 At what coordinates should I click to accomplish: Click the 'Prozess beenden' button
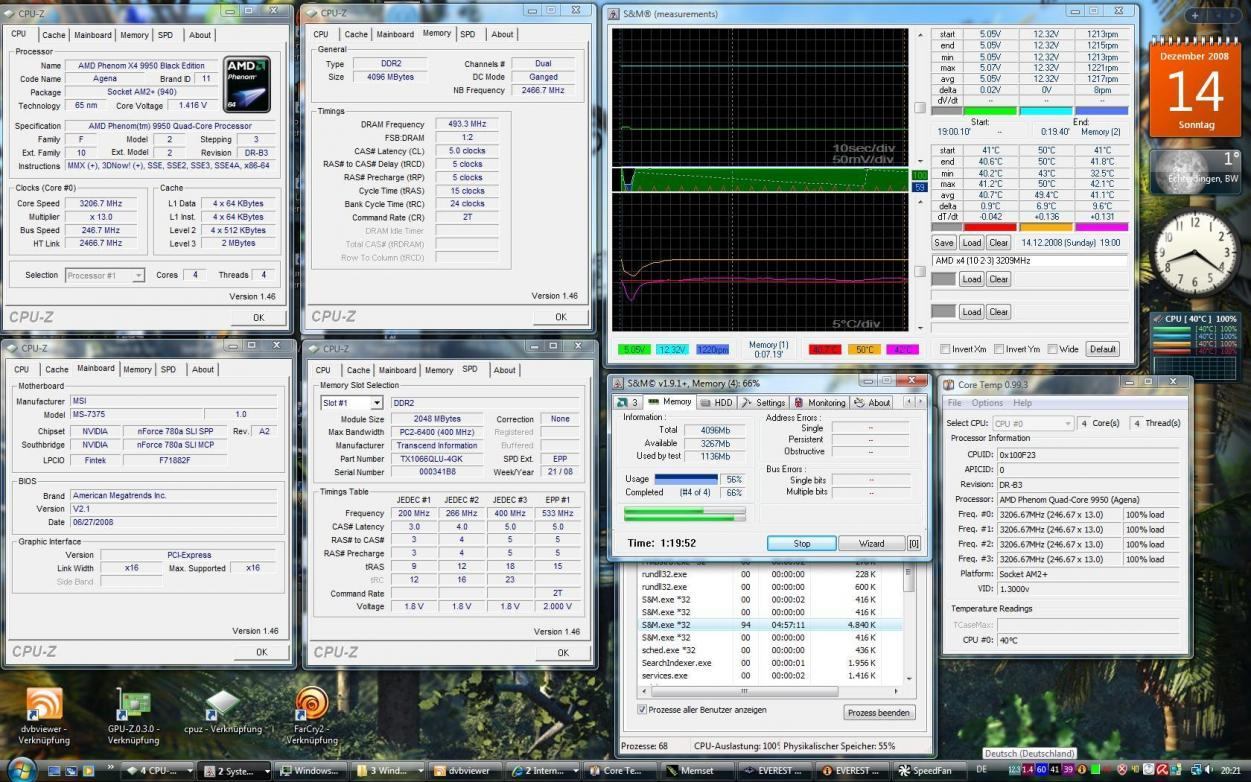pos(878,713)
